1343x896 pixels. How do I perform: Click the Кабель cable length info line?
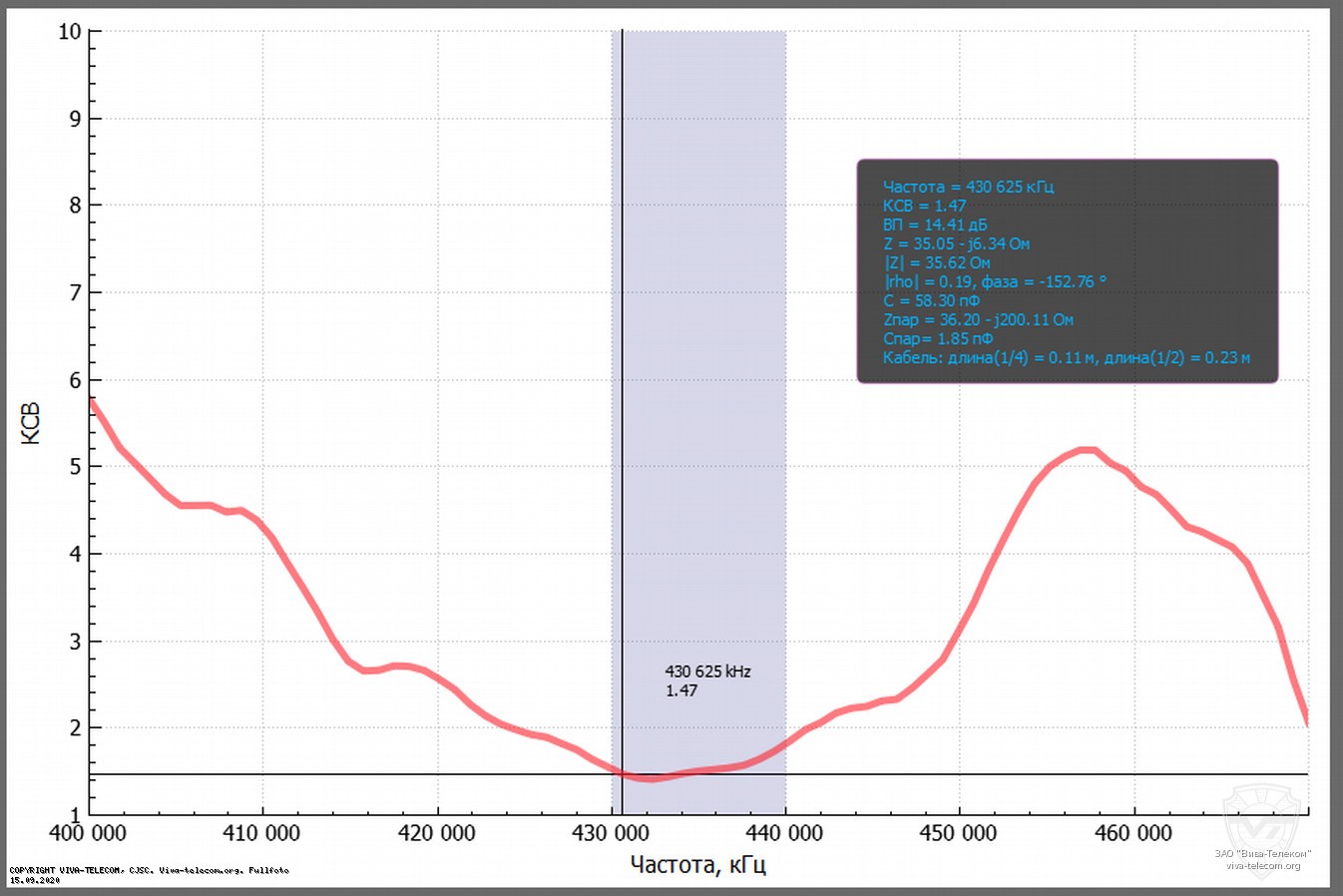coord(1067,357)
